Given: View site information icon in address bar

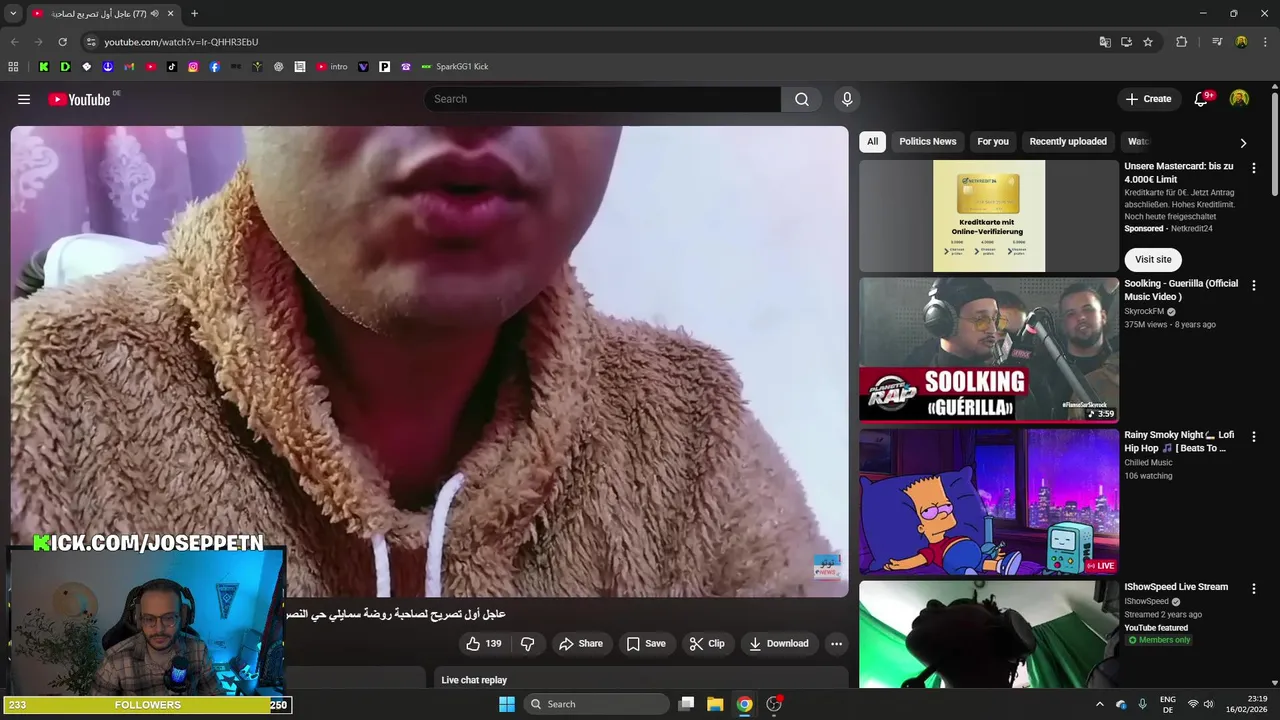Looking at the screenshot, I should pos(91,42).
